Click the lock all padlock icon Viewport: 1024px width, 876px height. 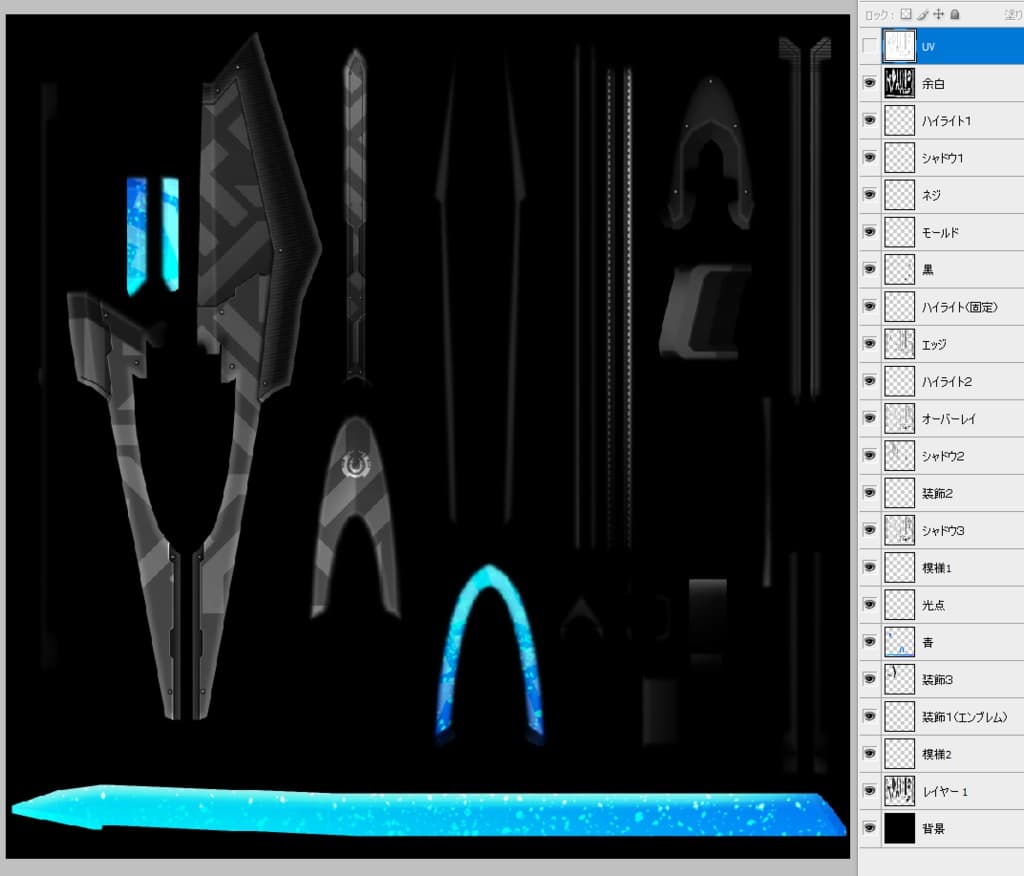pos(955,14)
